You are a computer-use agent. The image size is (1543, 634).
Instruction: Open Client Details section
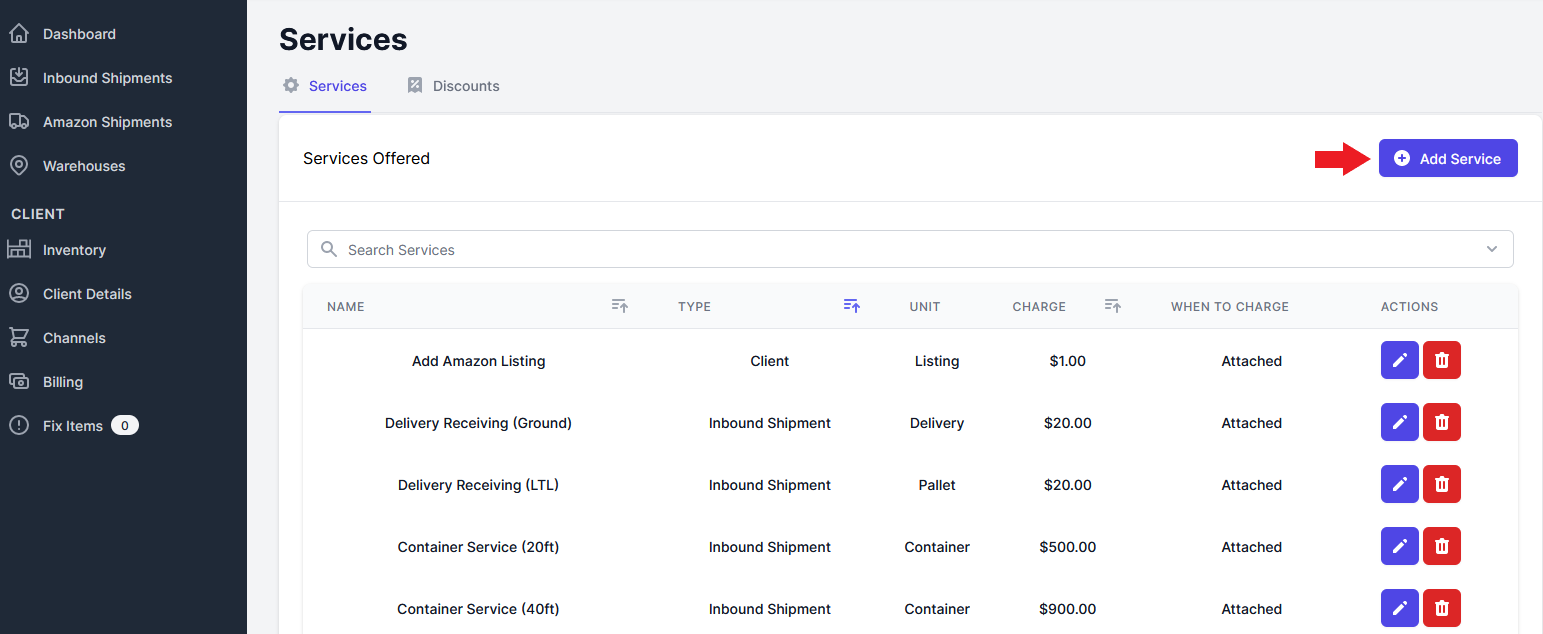87,294
